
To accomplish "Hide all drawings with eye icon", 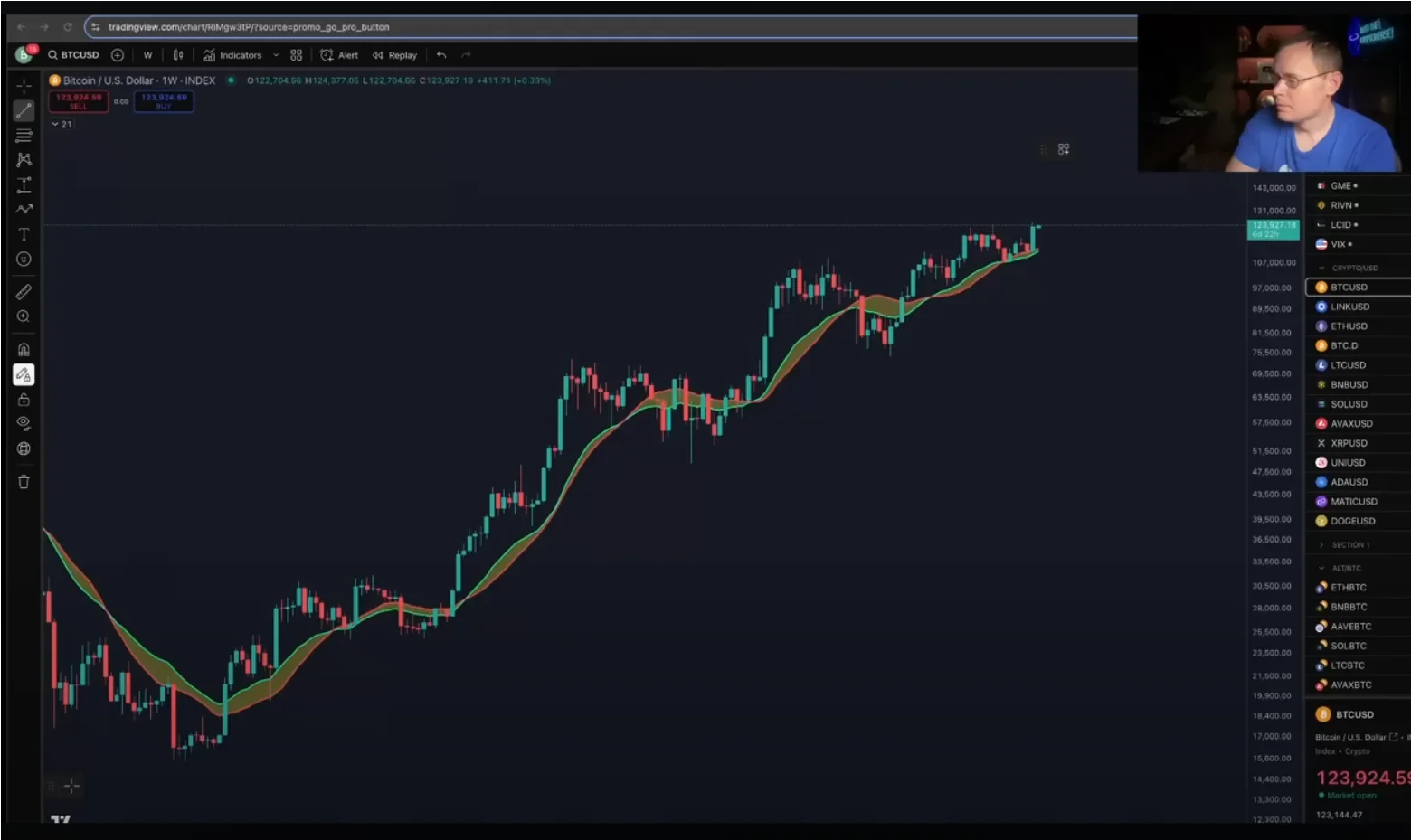I will (24, 423).
